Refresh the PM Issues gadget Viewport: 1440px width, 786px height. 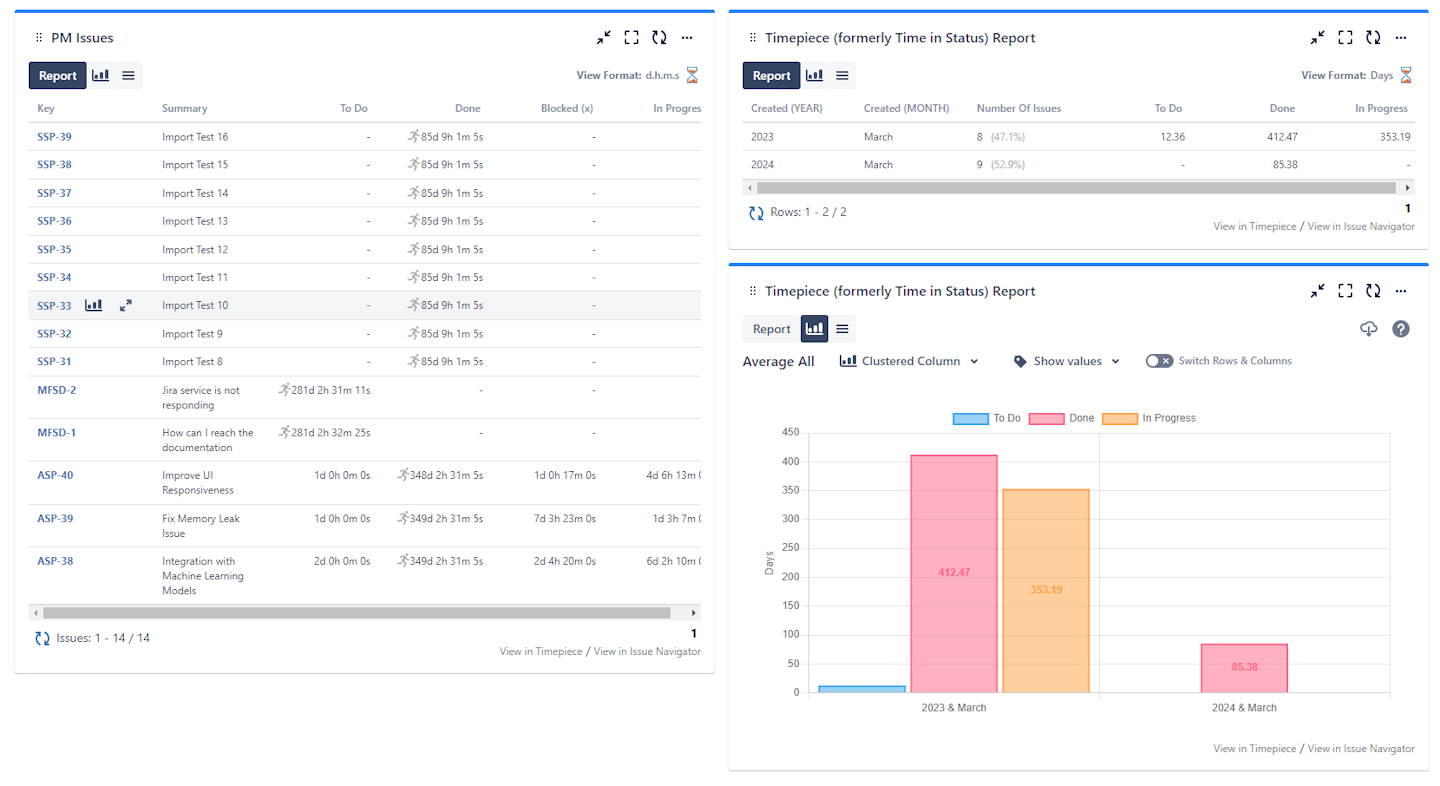click(x=659, y=37)
